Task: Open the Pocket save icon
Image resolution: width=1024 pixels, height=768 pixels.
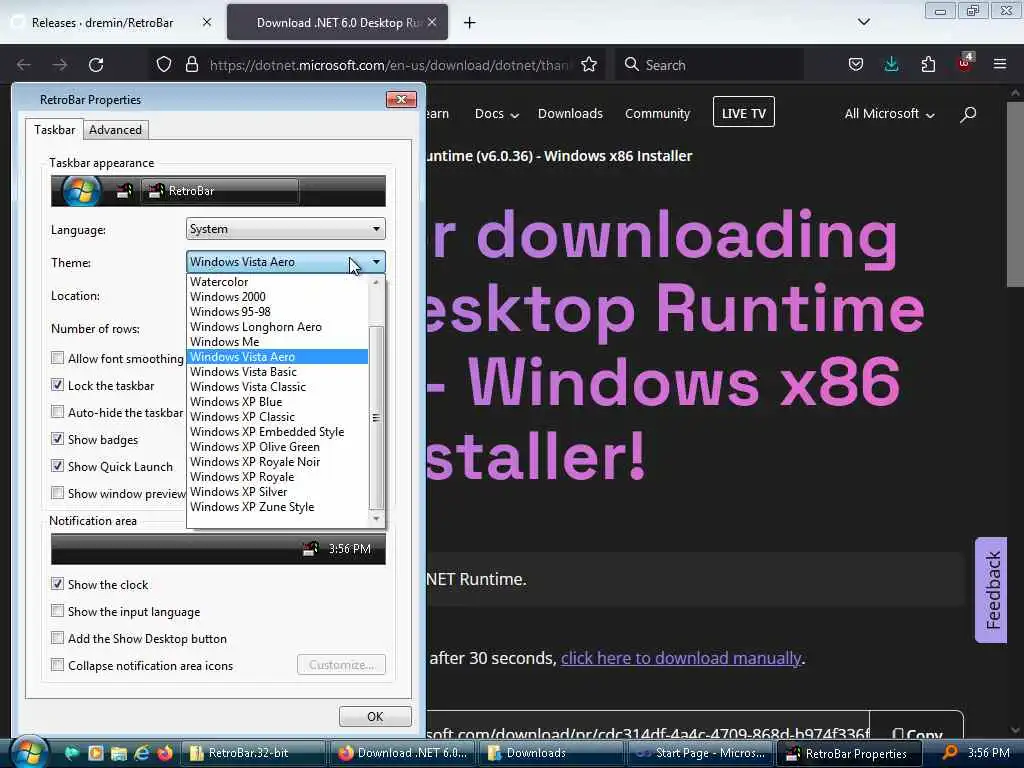Action: click(x=856, y=65)
